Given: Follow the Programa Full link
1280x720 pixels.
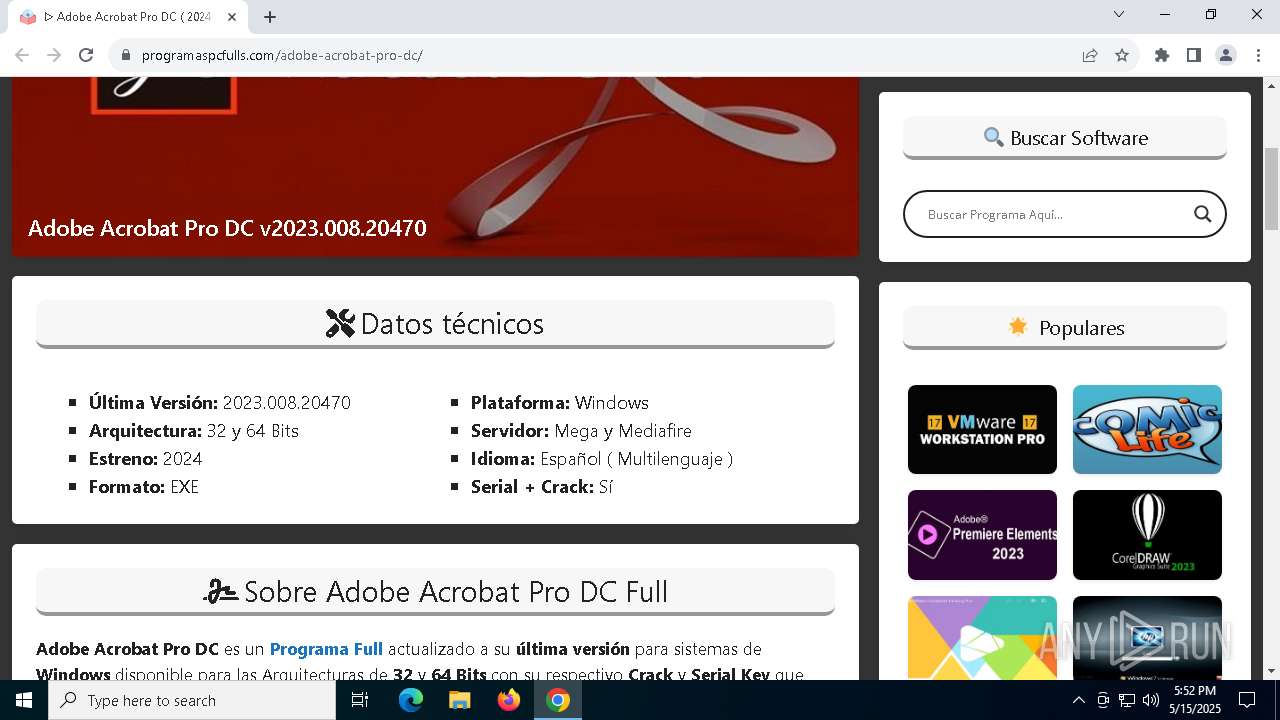Looking at the screenshot, I should tap(326, 649).
